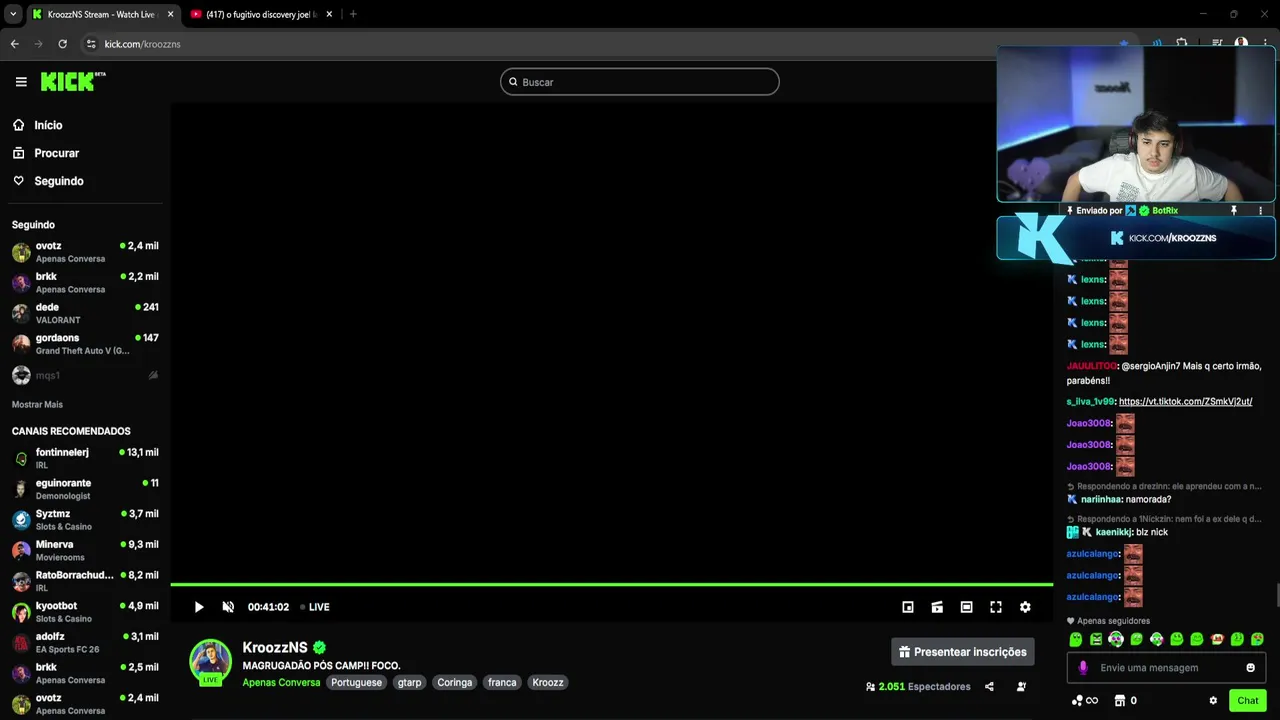Unmute the stream volume
Viewport: 1280px width, 720px height.
click(x=228, y=607)
